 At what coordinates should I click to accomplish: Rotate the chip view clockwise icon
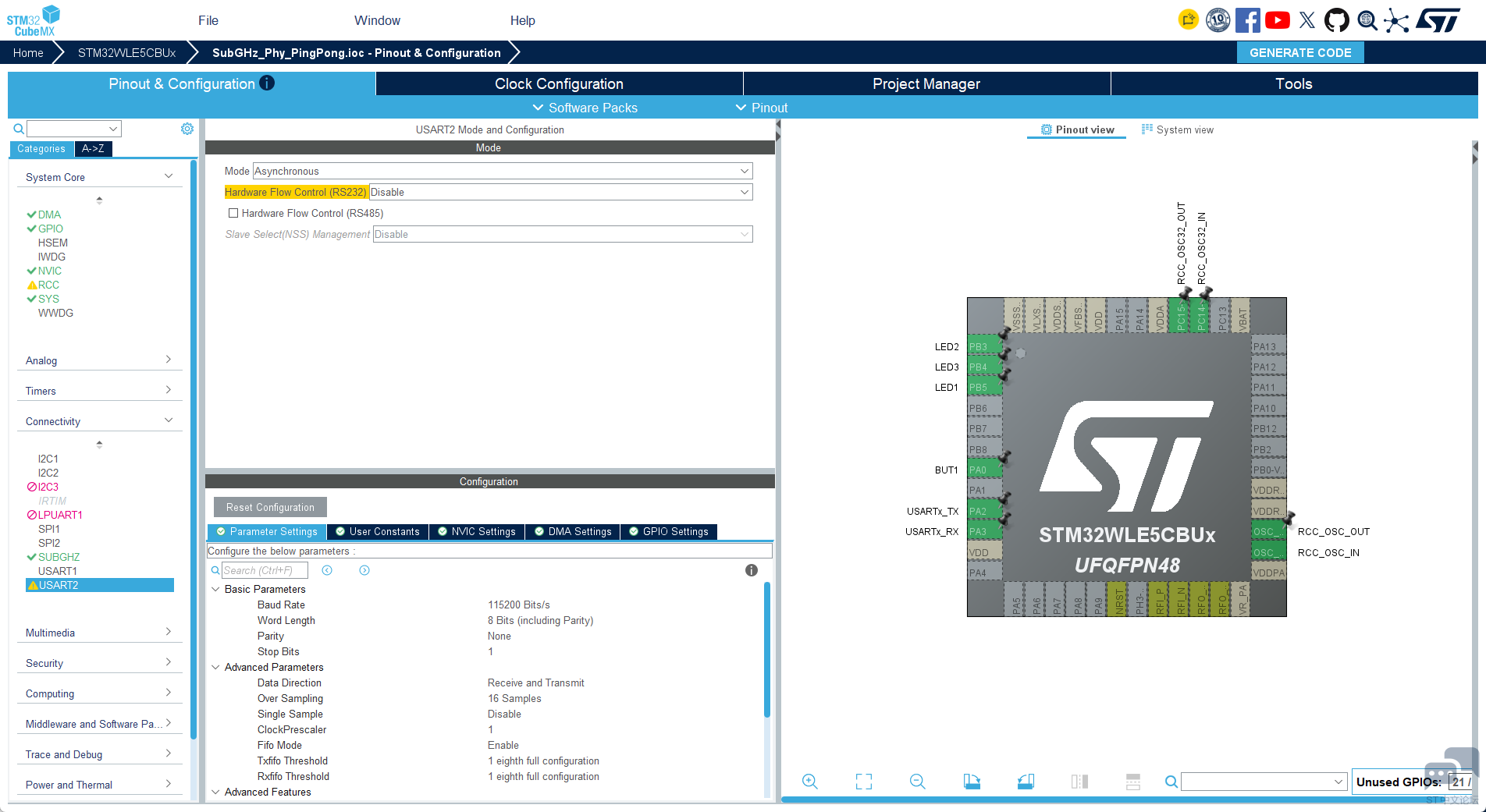pos(972,782)
